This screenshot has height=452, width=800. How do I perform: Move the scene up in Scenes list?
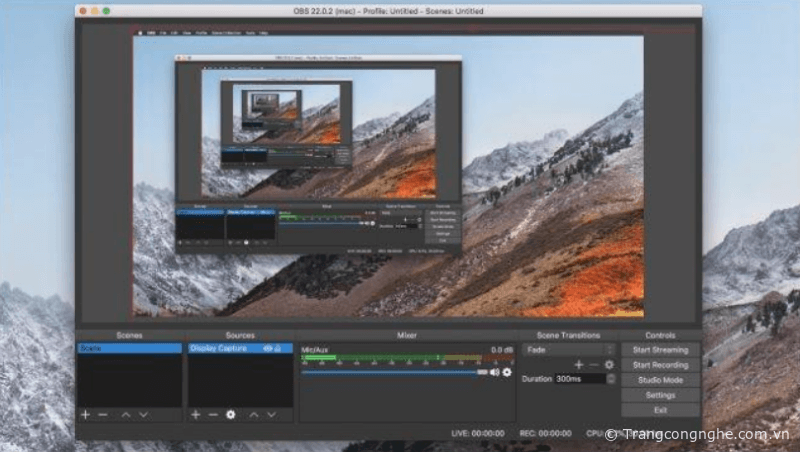[x=126, y=414]
